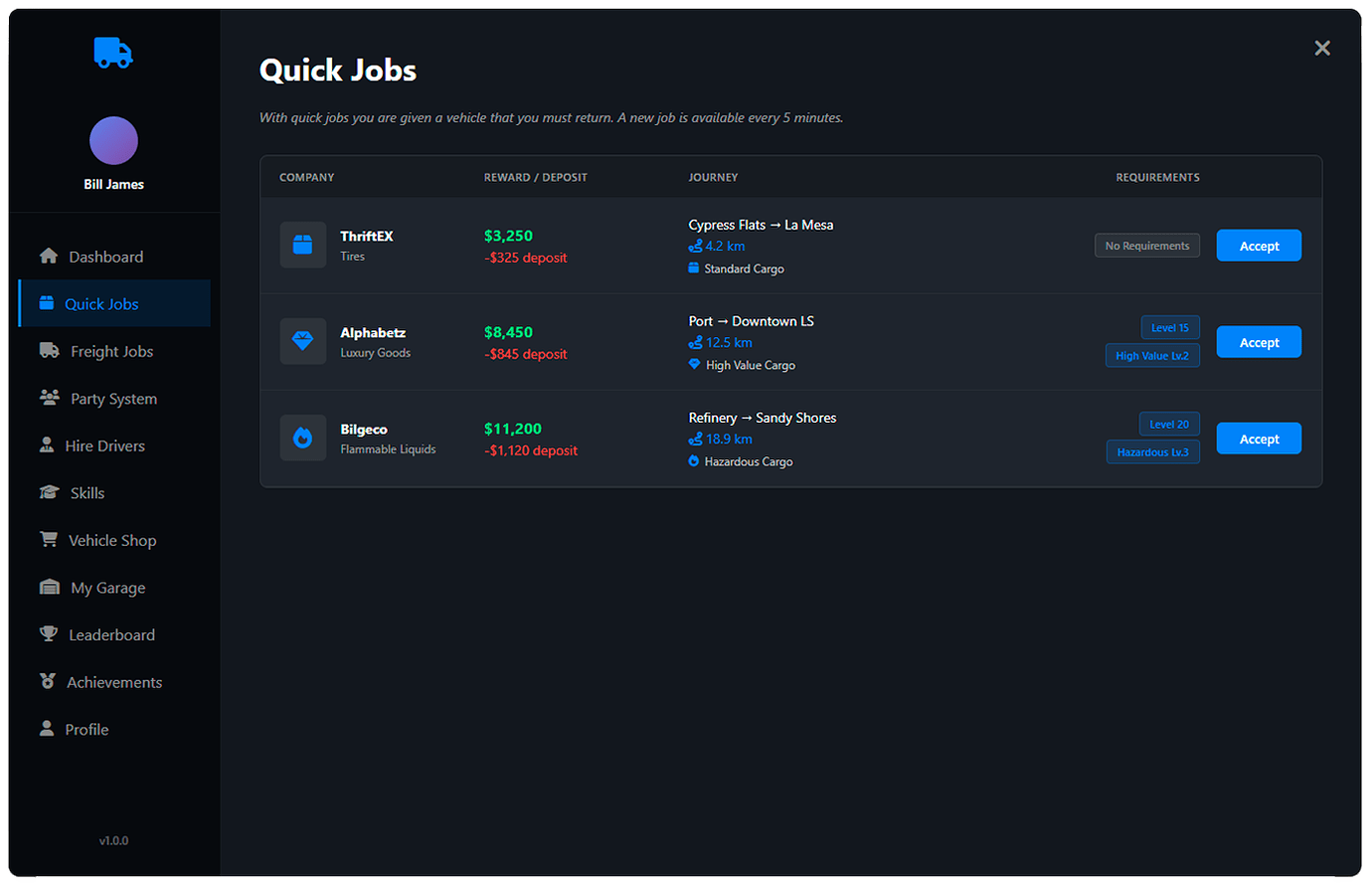Click the 18.9 km distance text
The height and width of the screenshot is (887, 1372).
point(729,440)
